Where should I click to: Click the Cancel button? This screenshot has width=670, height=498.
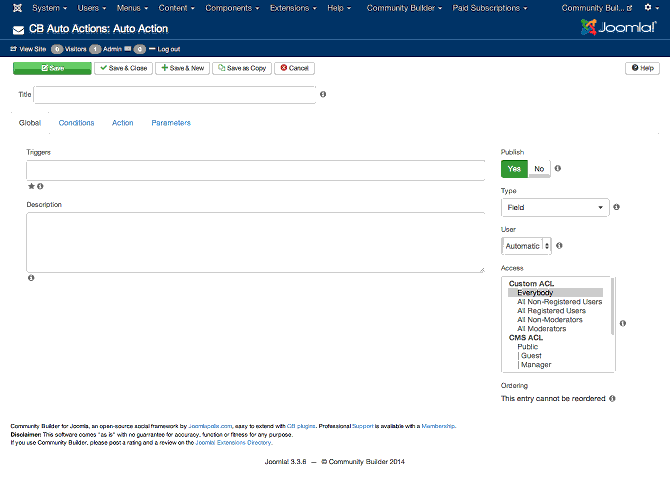click(294, 68)
